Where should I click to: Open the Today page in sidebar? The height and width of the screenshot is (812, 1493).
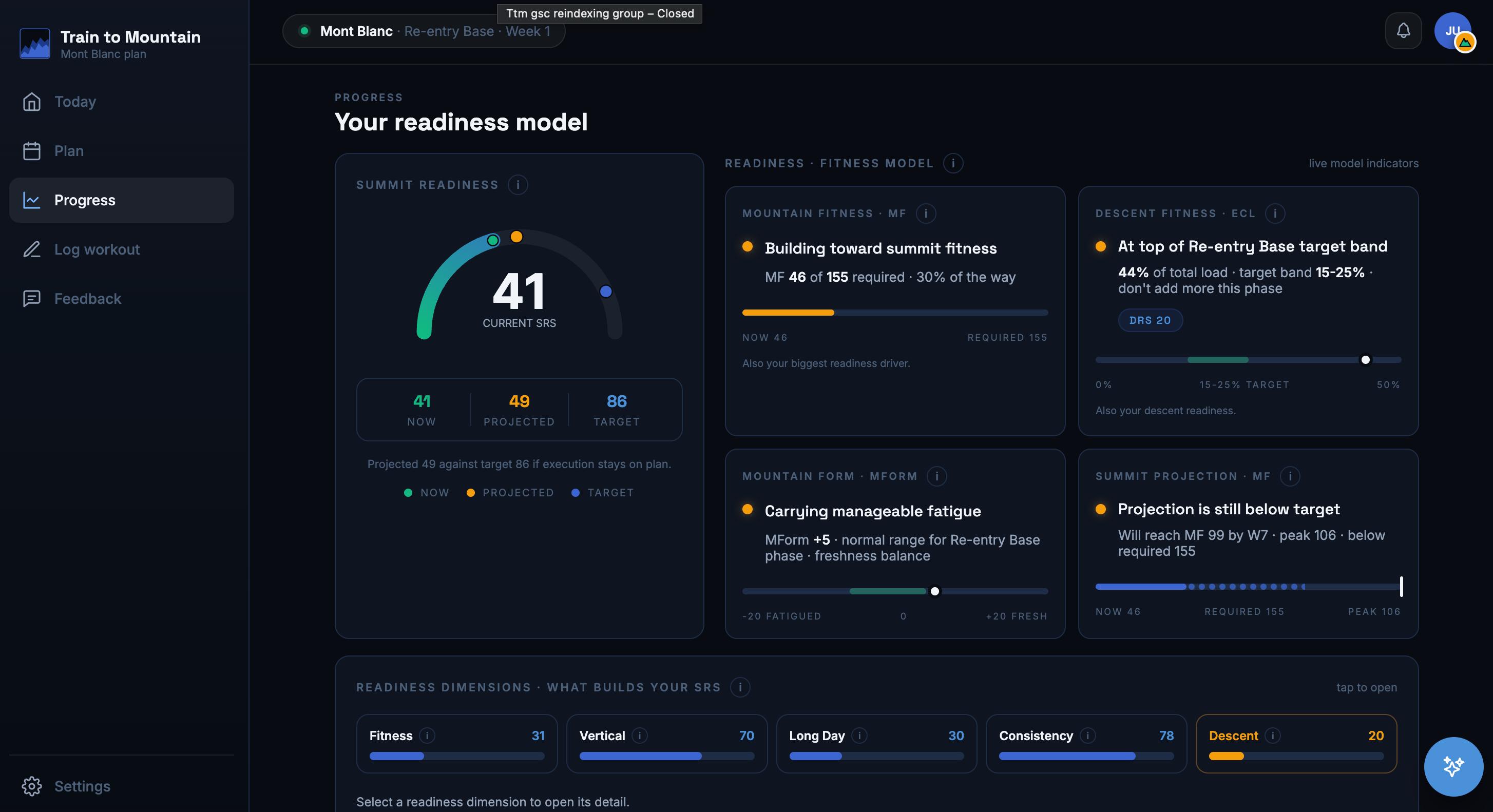(121, 102)
